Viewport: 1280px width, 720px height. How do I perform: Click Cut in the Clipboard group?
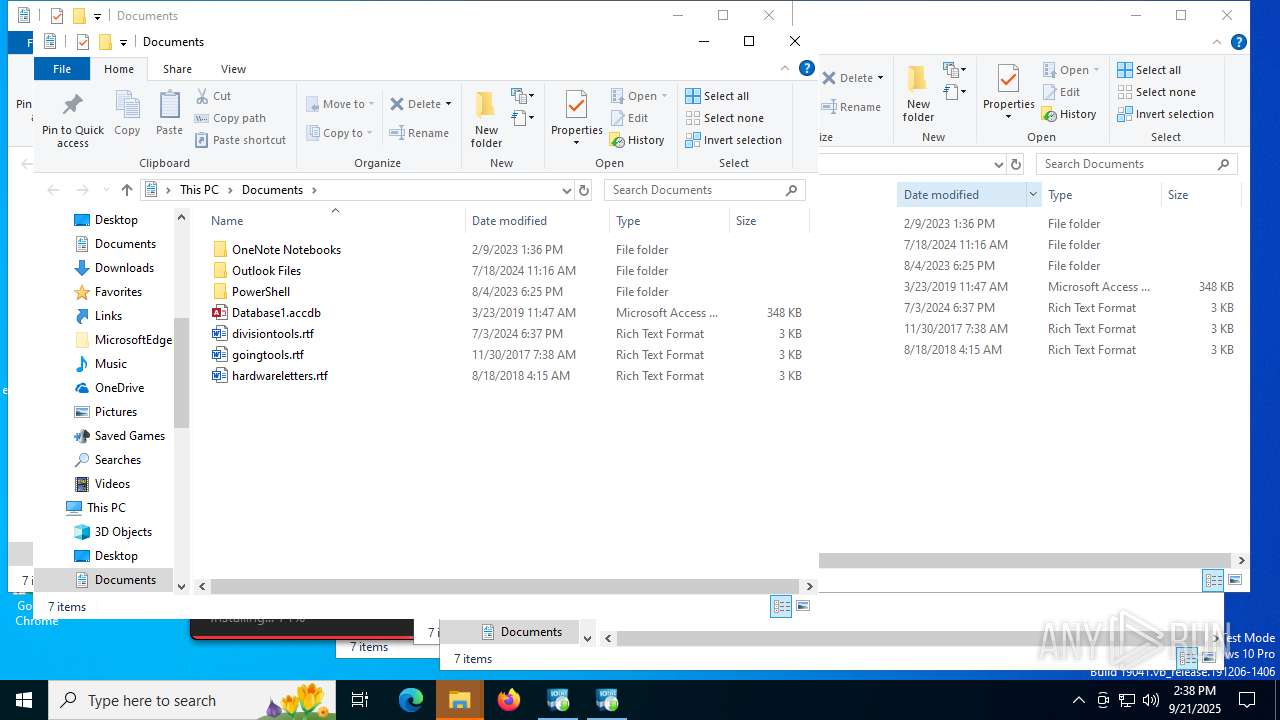[213, 96]
